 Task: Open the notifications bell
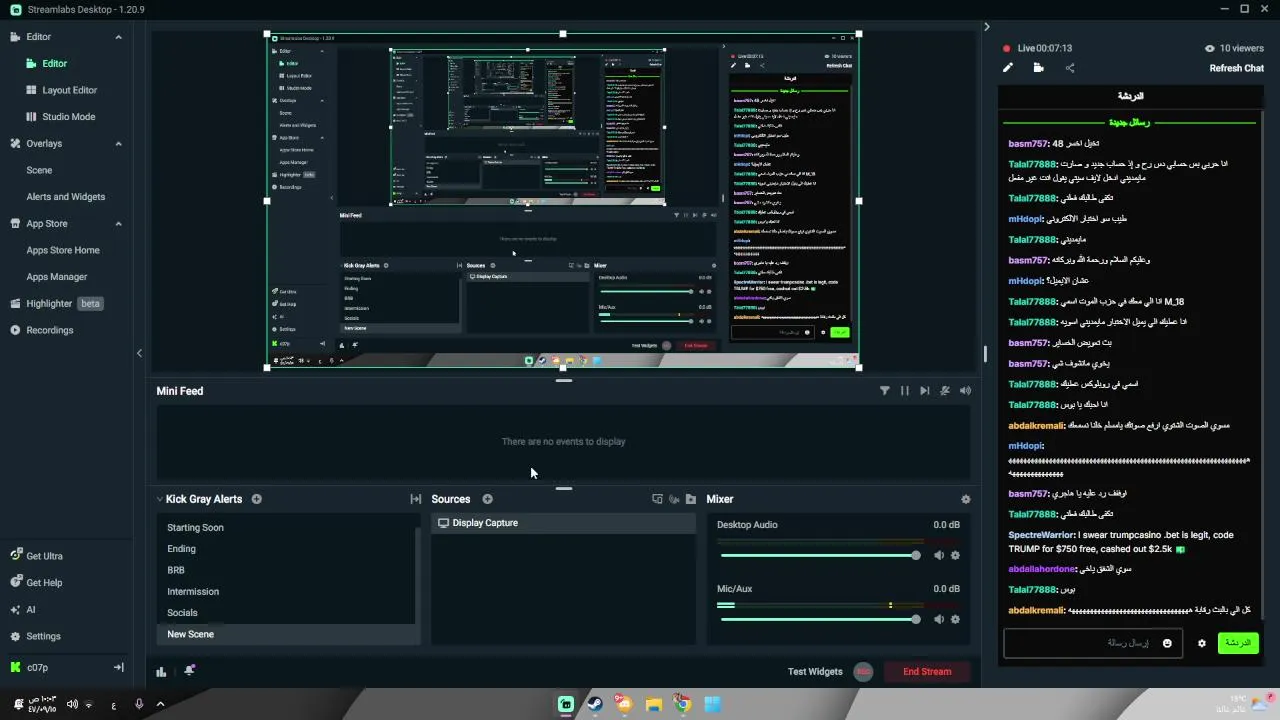pyautogui.click(x=189, y=671)
